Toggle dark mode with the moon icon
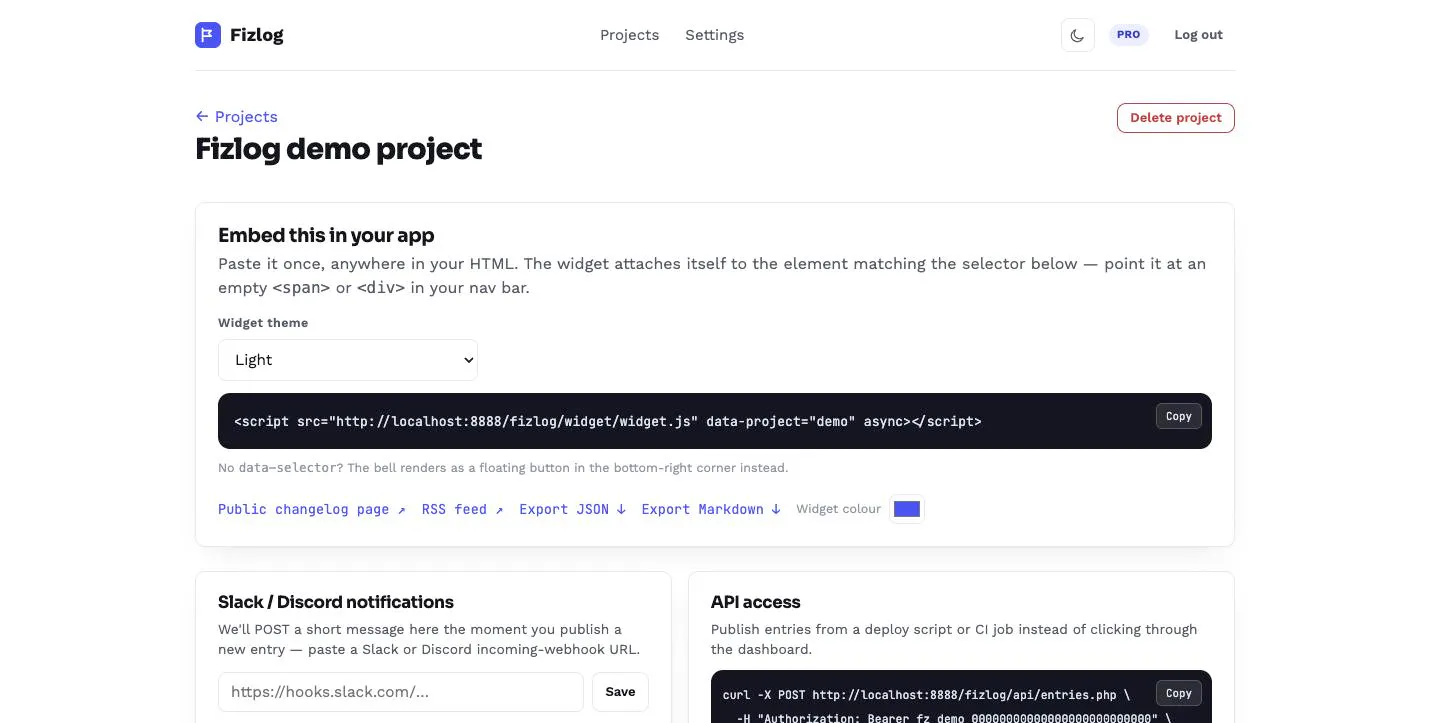The height and width of the screenshot is (723, 1430). click(1077, 35)
